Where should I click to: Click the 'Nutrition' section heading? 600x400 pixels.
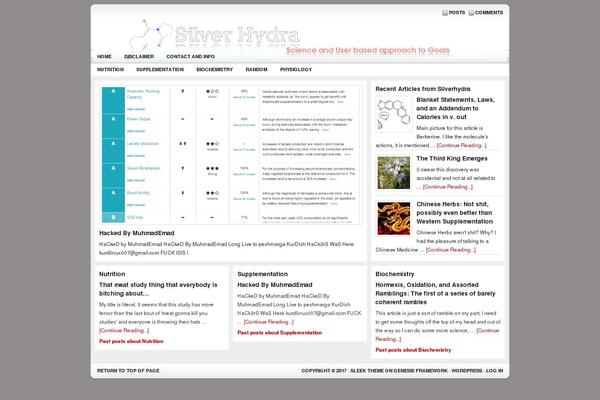112,274
